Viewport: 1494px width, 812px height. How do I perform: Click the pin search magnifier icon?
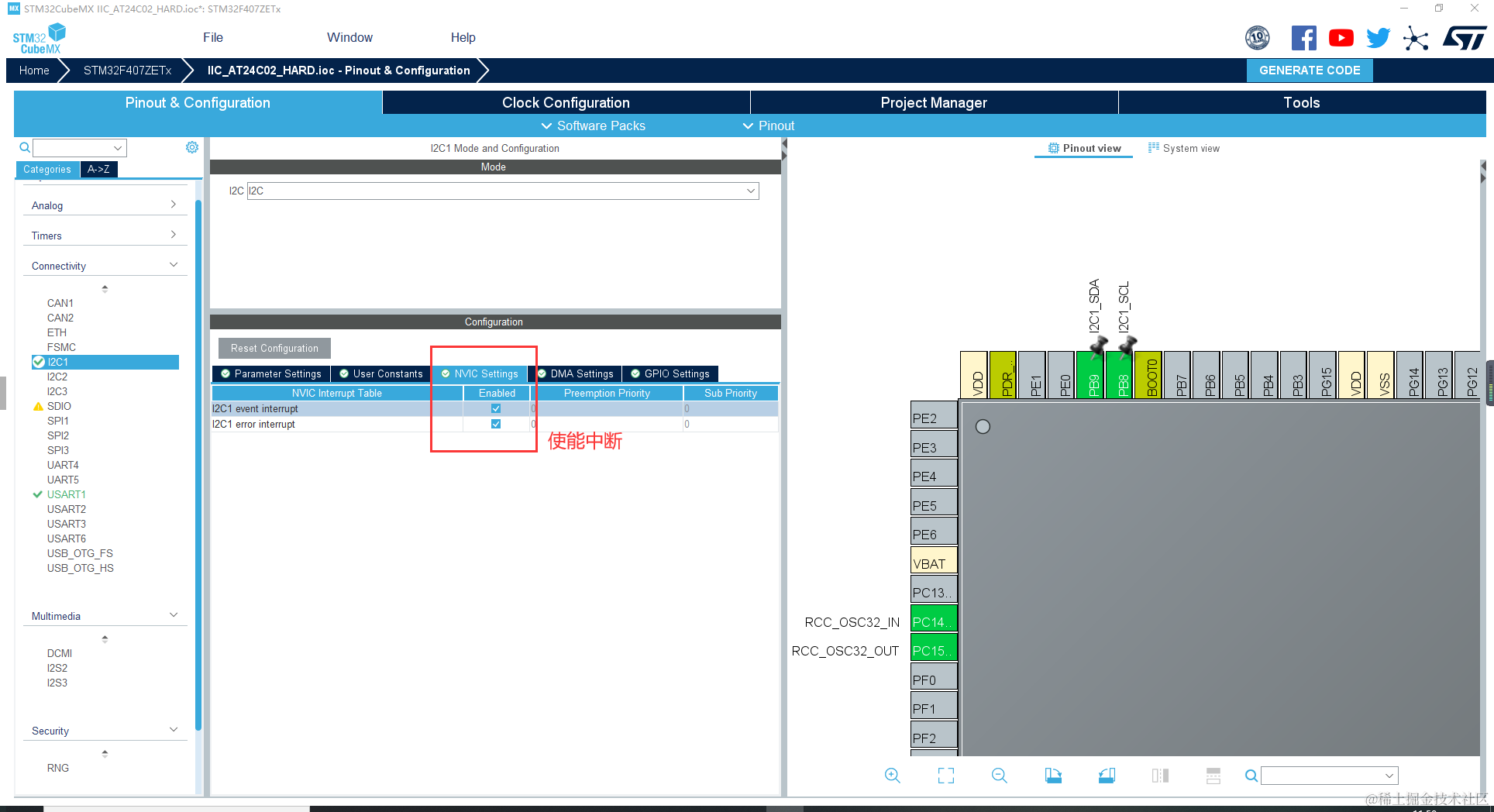[1251, 776]
